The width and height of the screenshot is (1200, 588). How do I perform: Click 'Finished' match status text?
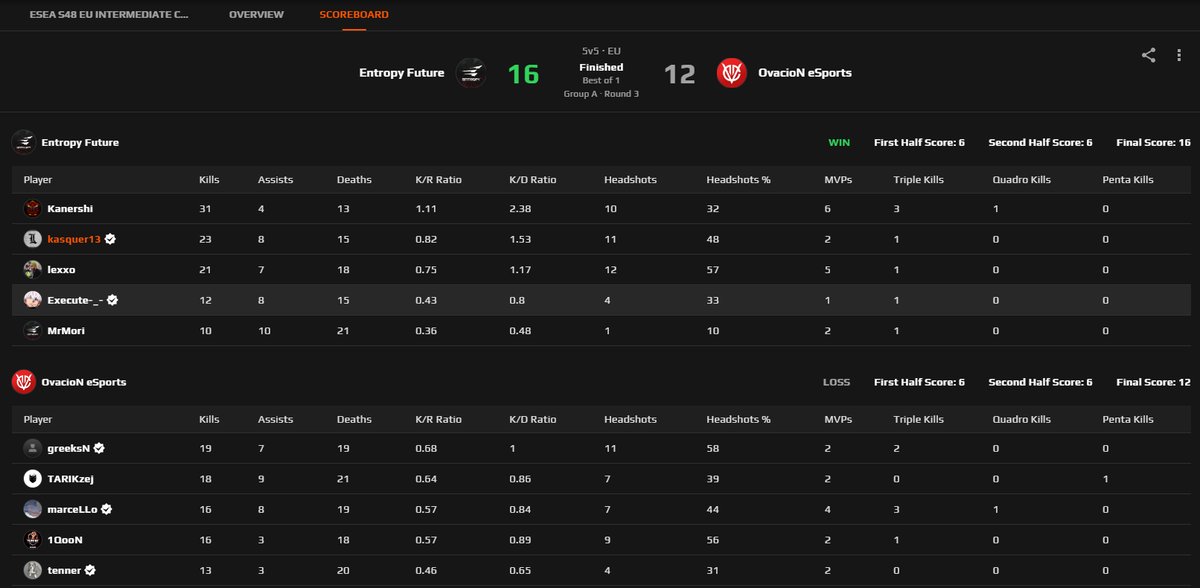click(601, 67)
